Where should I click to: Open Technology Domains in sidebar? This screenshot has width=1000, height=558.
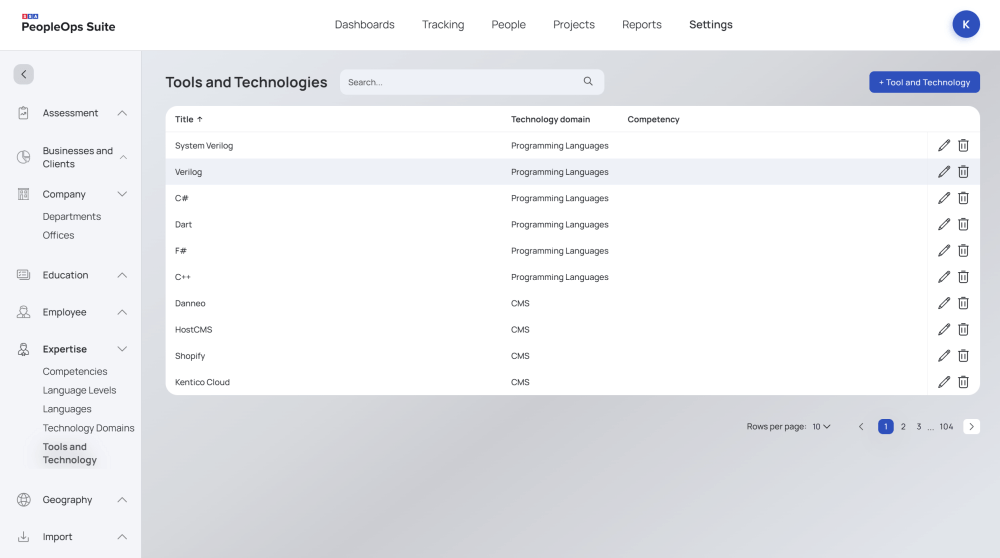[88, 427]
